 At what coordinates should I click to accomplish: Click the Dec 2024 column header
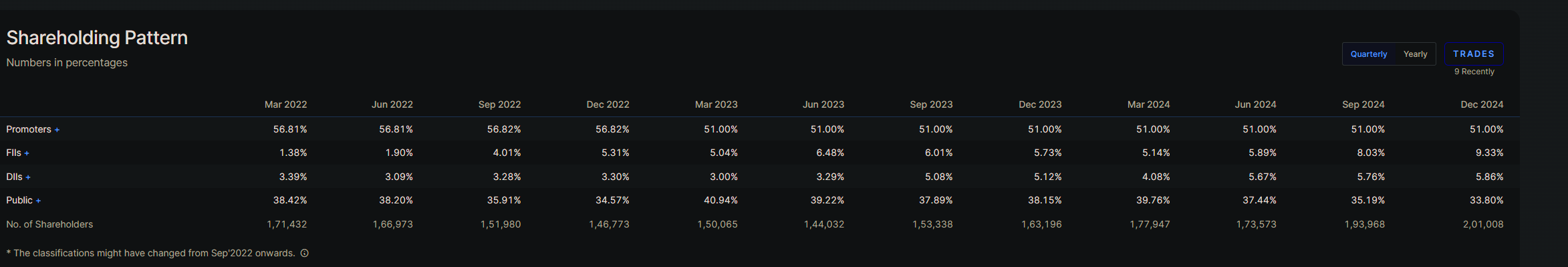[x=1482, y=104]
